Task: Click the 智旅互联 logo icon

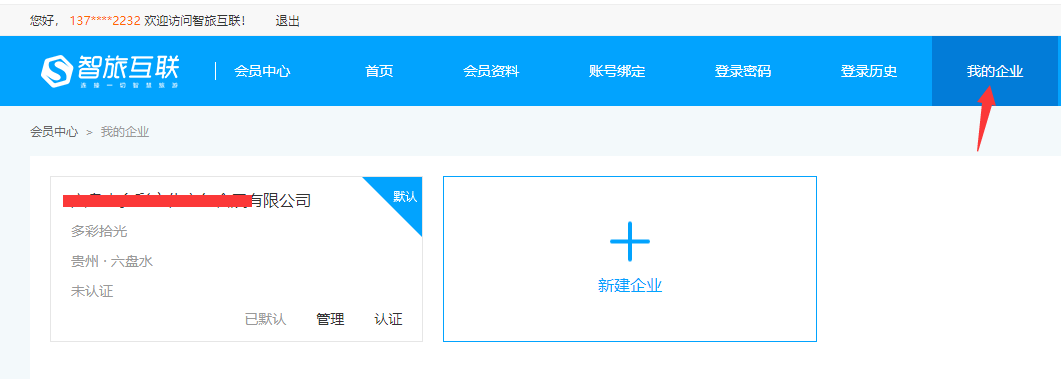Action: click(x=57, y=70)
